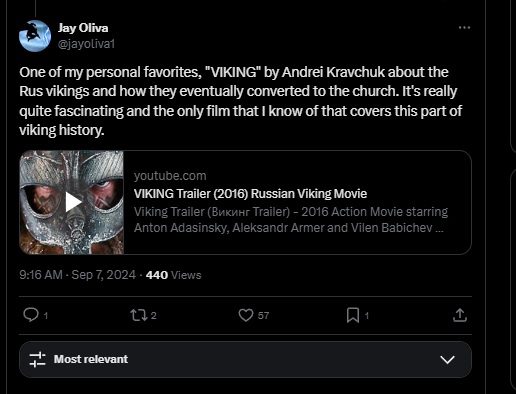Like the tweet with heart icon
This screenshot has width=516, height=394.
(x=246, y=315)
